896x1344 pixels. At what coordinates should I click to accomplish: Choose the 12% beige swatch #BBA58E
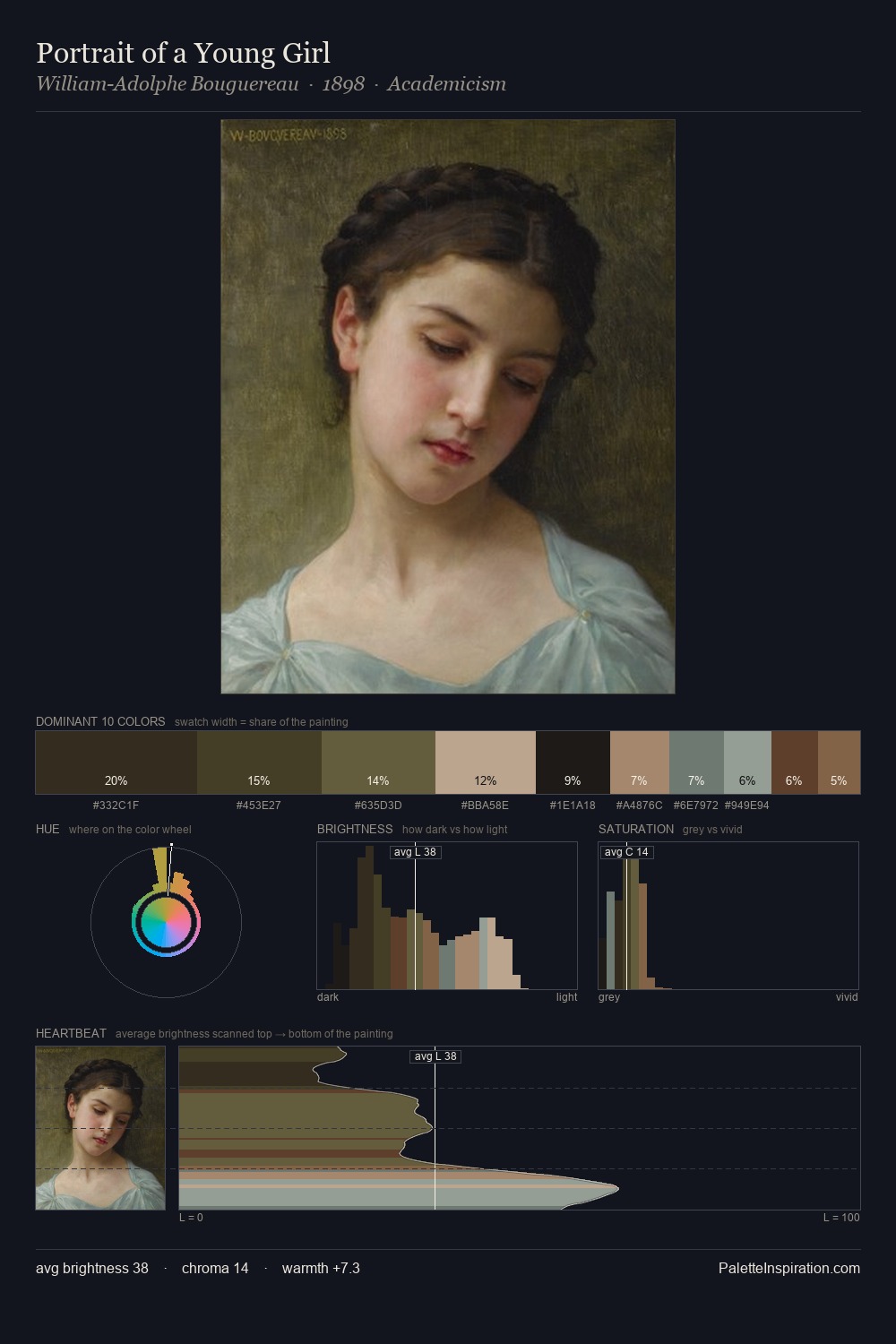[486, 762]
